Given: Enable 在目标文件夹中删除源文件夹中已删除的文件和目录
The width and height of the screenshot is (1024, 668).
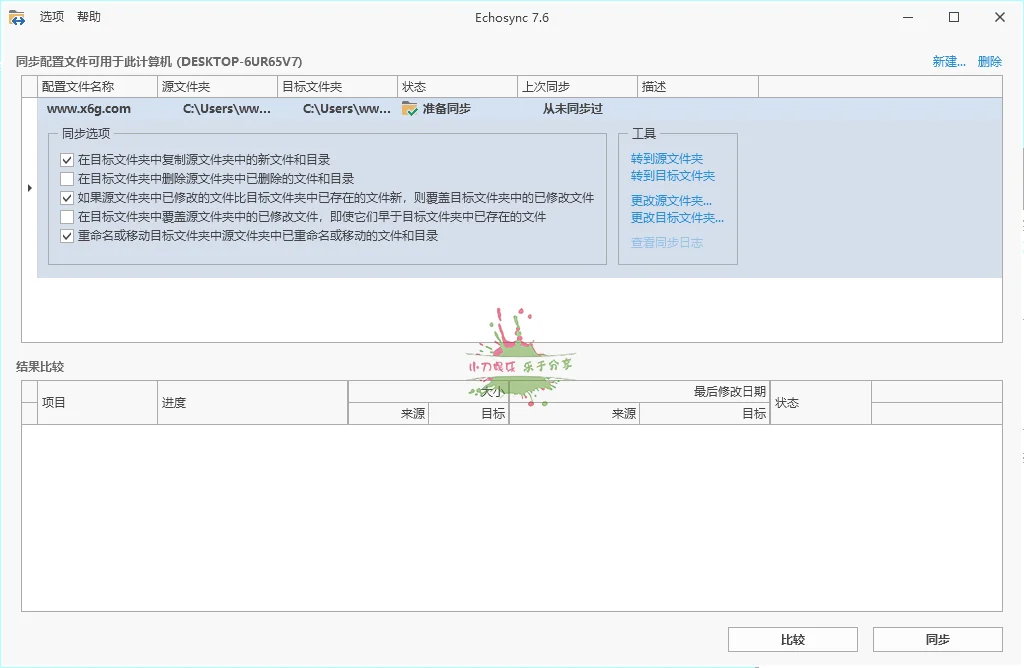Looking at the screenshot, I should pyautogui.click(x=68, y=179).
